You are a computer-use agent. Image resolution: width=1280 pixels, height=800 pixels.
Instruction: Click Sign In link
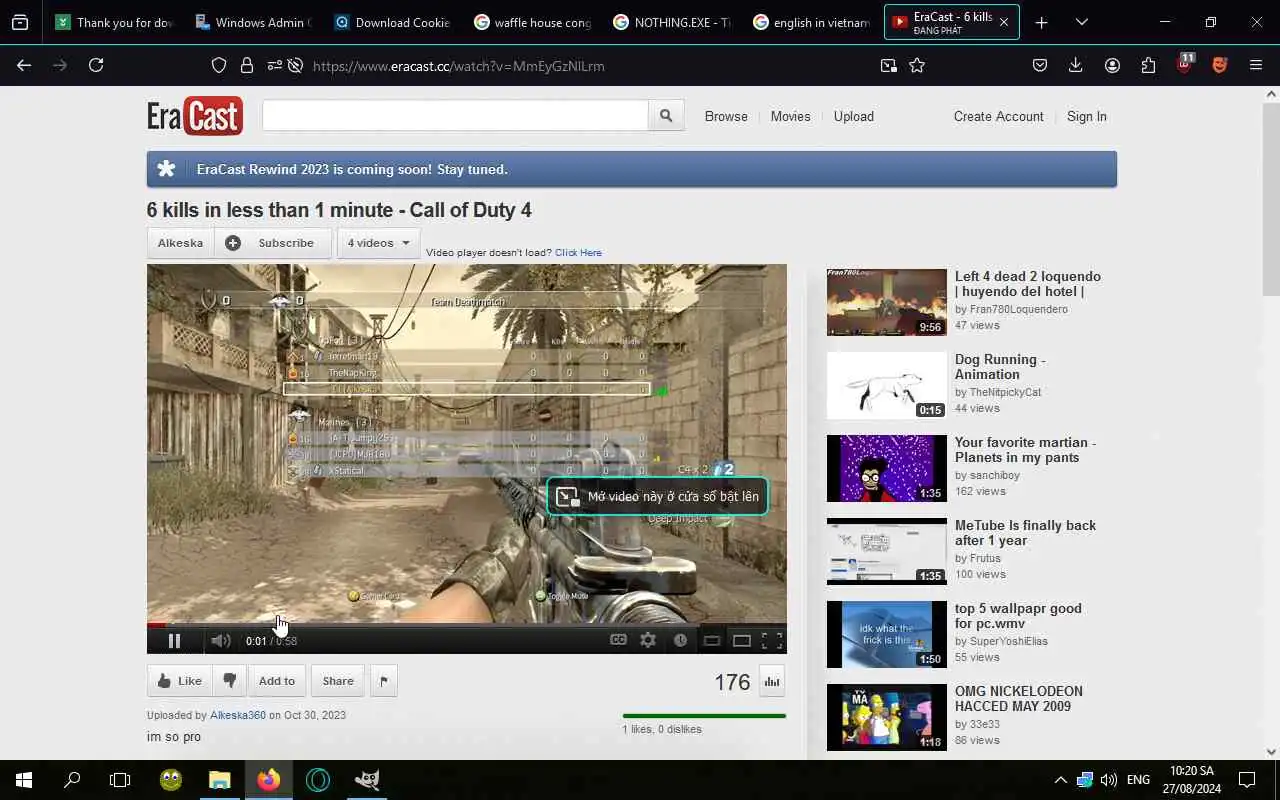click(1086, 116)
